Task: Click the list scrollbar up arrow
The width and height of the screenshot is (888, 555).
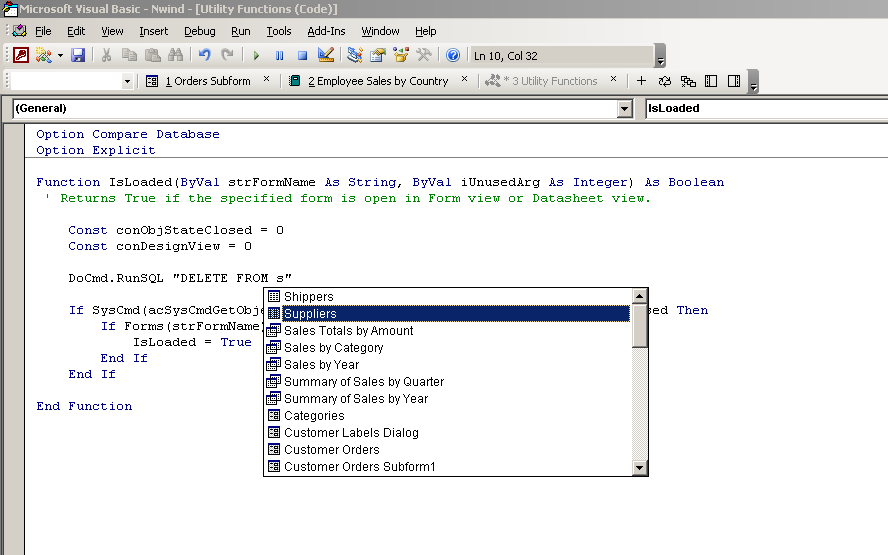Action: (x=639, y=296)
